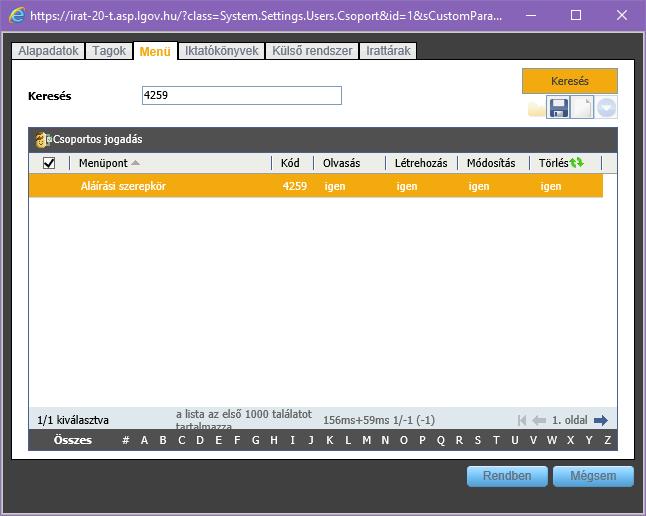Viewport: 646px width, 516px height.
Task: Click the blank page new document icon
Action: [x=582, y=107]
